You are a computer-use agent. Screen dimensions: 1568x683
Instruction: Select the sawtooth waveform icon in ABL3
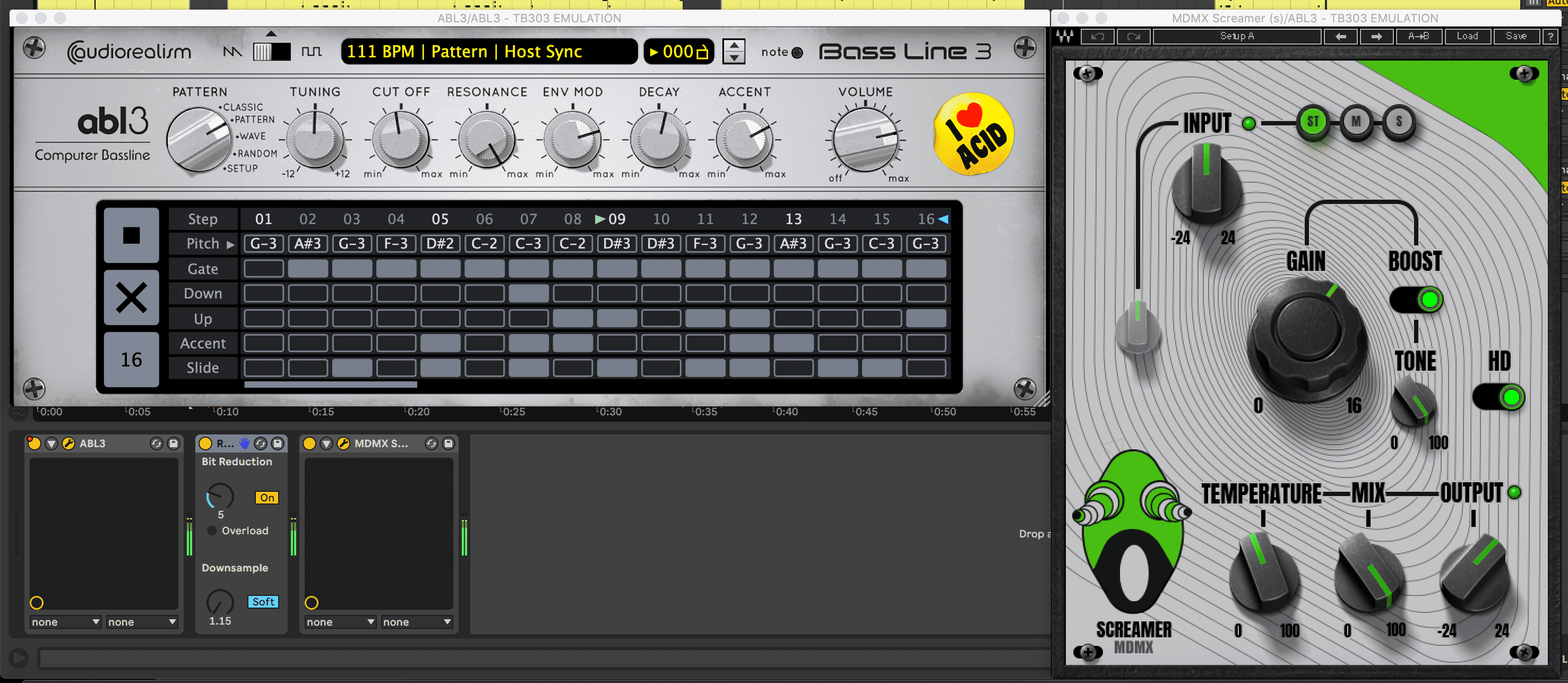pos(232,52)
